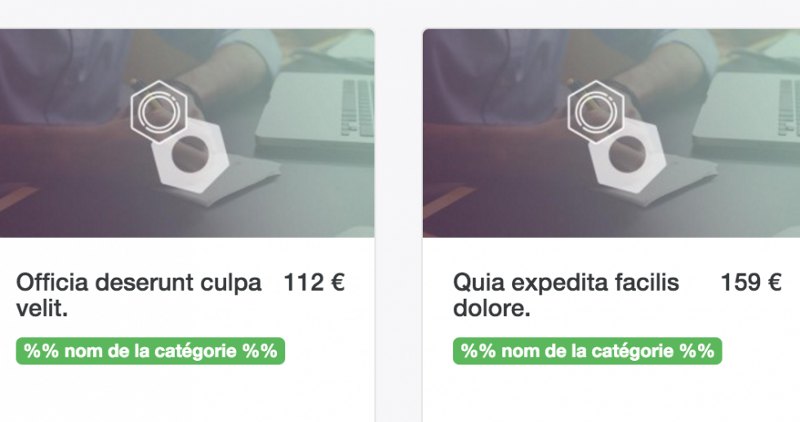Click the person's purple shirt in Quia photo
Image resolution: width=800 pixels, height=422 pixels.
(x=490, y=77)
